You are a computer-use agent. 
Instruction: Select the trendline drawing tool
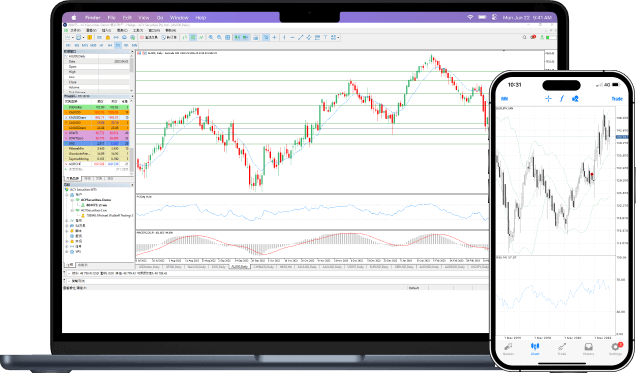301,37
